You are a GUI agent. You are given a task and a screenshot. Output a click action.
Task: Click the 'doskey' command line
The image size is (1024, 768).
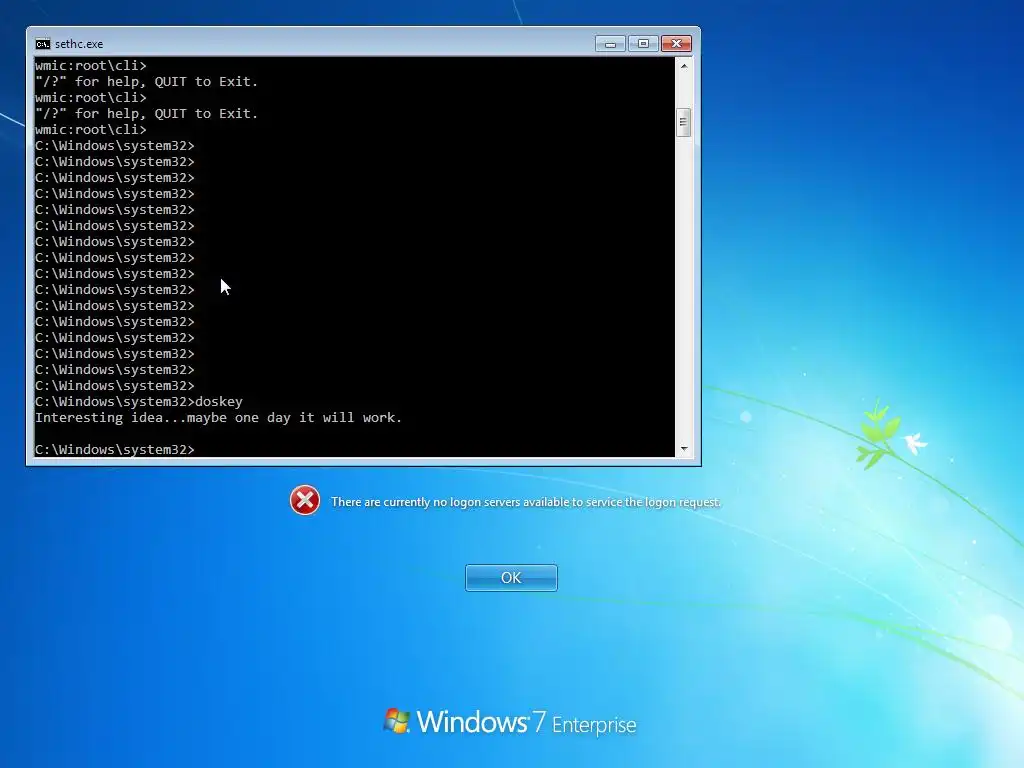pos(138,402)
